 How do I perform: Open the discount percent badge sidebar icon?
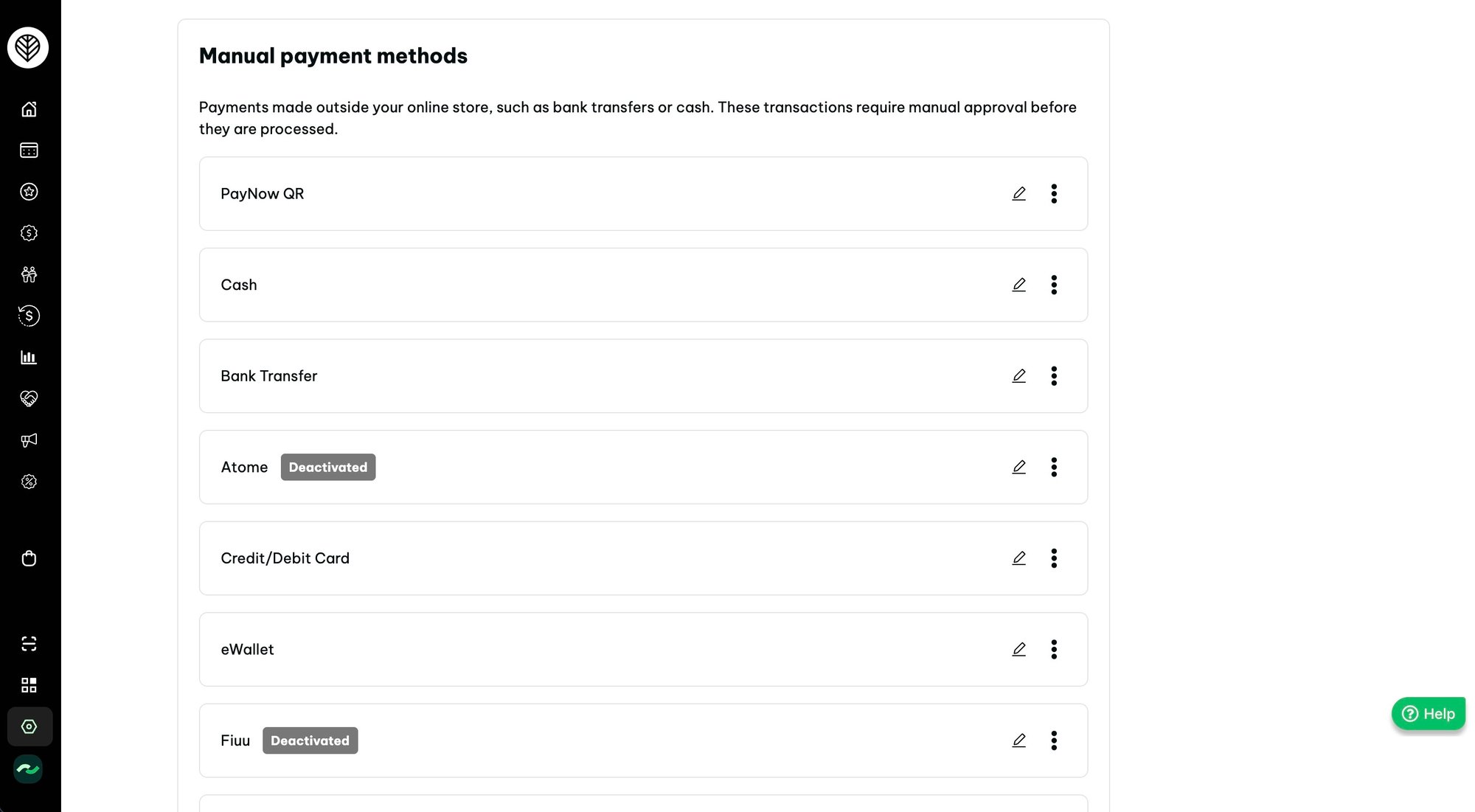[x=29, y=482]
